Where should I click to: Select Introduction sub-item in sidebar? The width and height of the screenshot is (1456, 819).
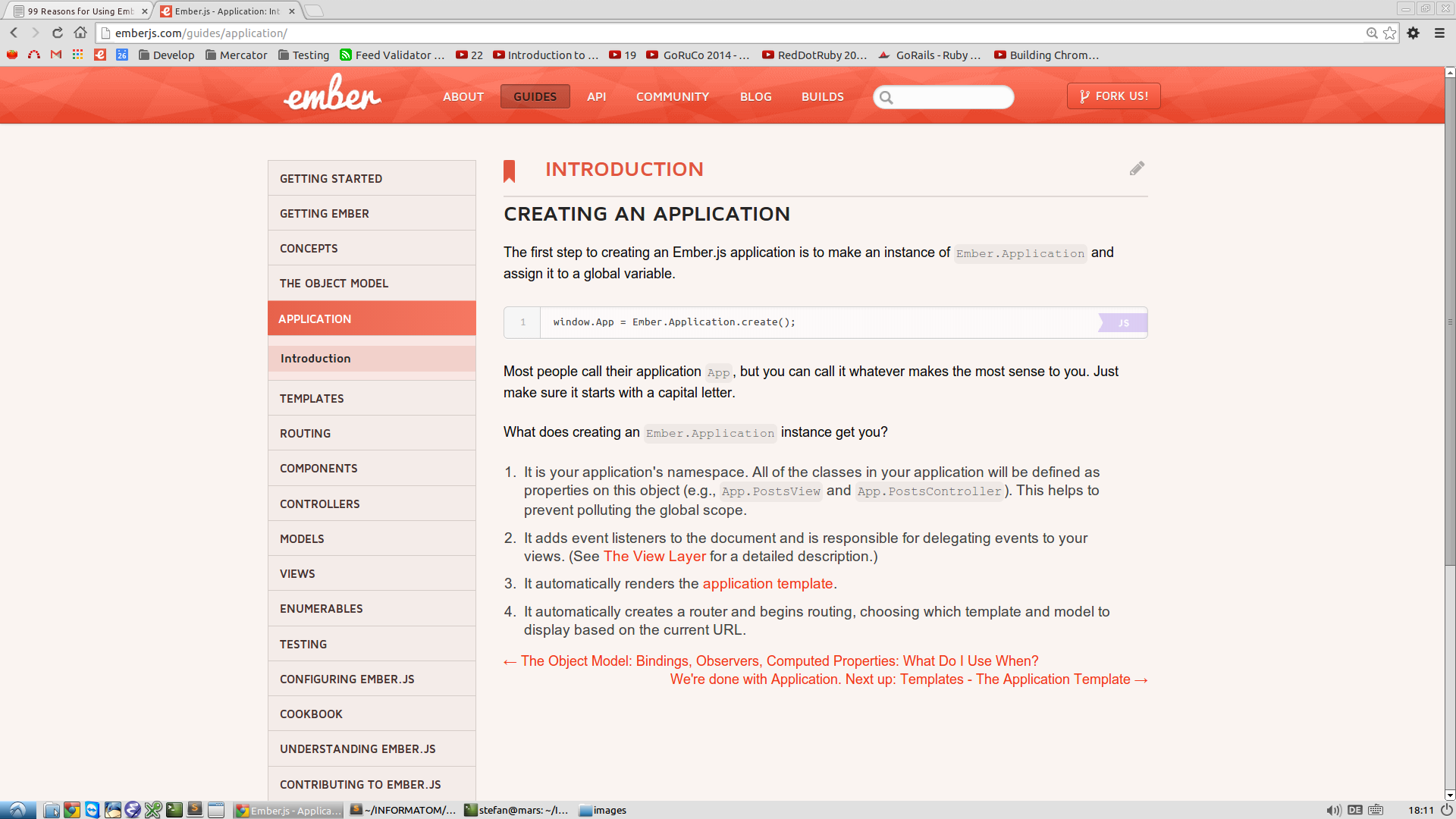coord(372,359)
